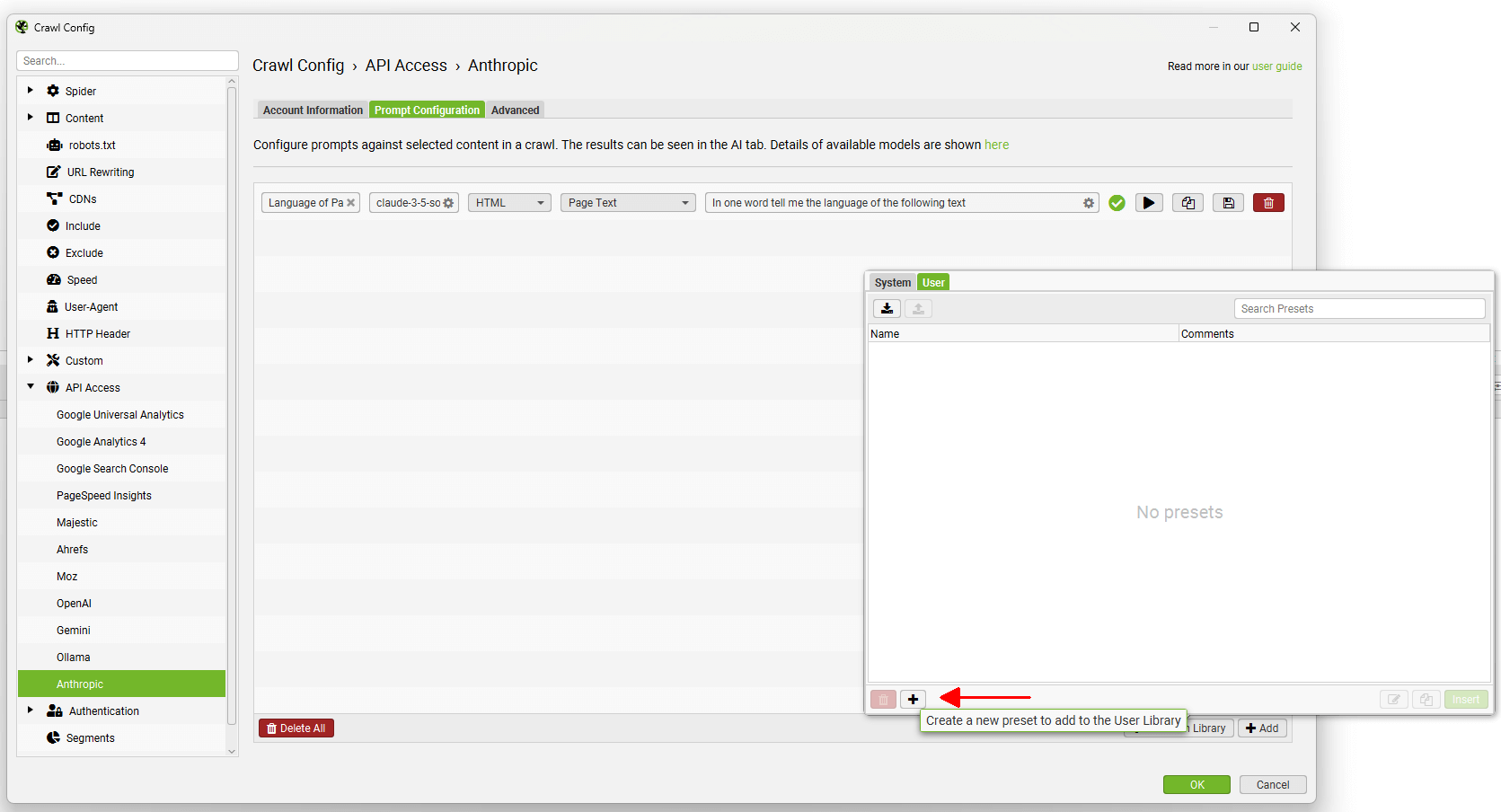Open gear settings in prompt text field
Image resolution: width=1501 pixels, height=812 pixels.
[1089, 203]
